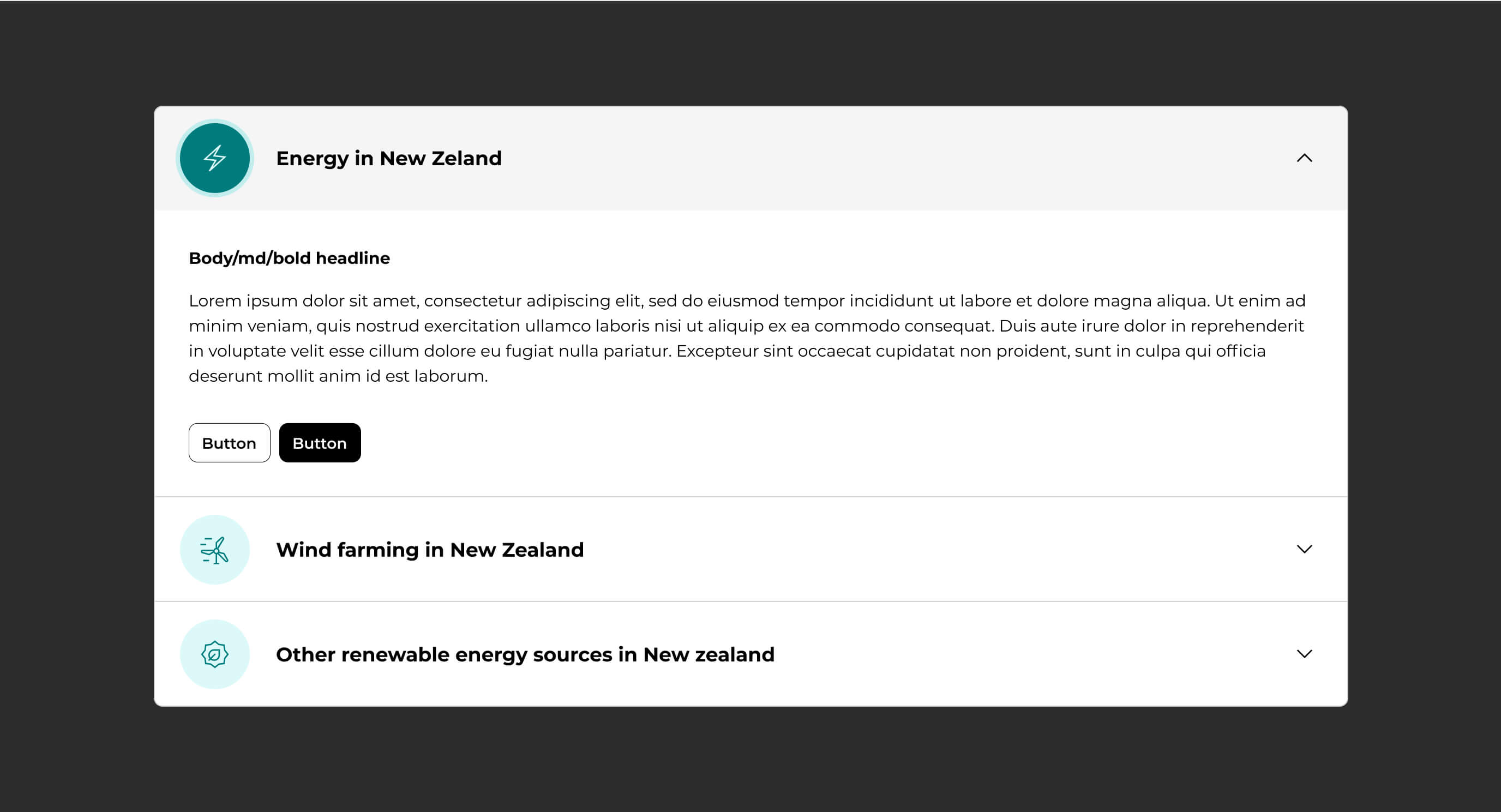
Task: Click the 'Body/md/bold headline' text
Action: (289, 258)
